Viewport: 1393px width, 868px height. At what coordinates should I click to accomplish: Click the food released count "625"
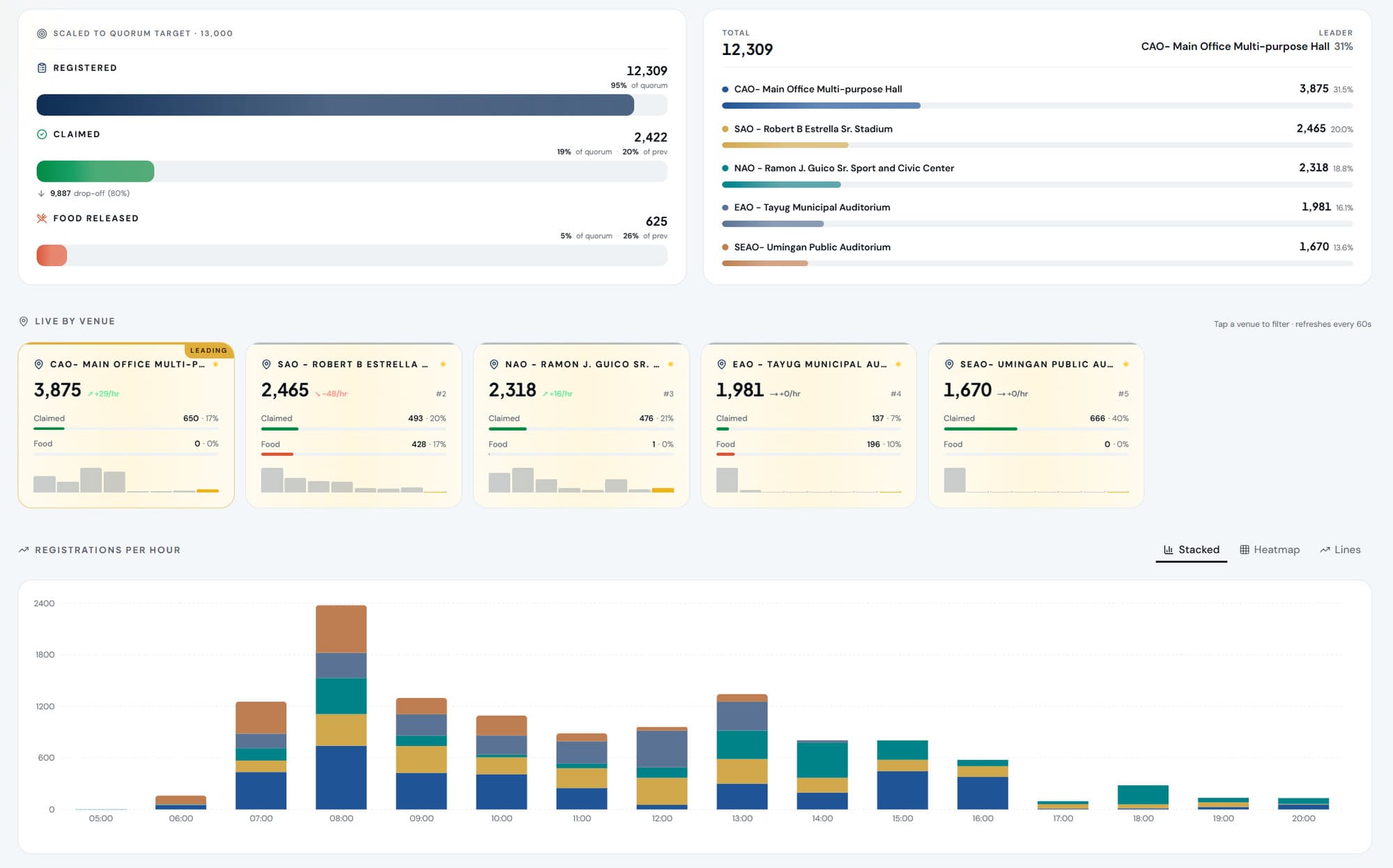click(656, 222)
